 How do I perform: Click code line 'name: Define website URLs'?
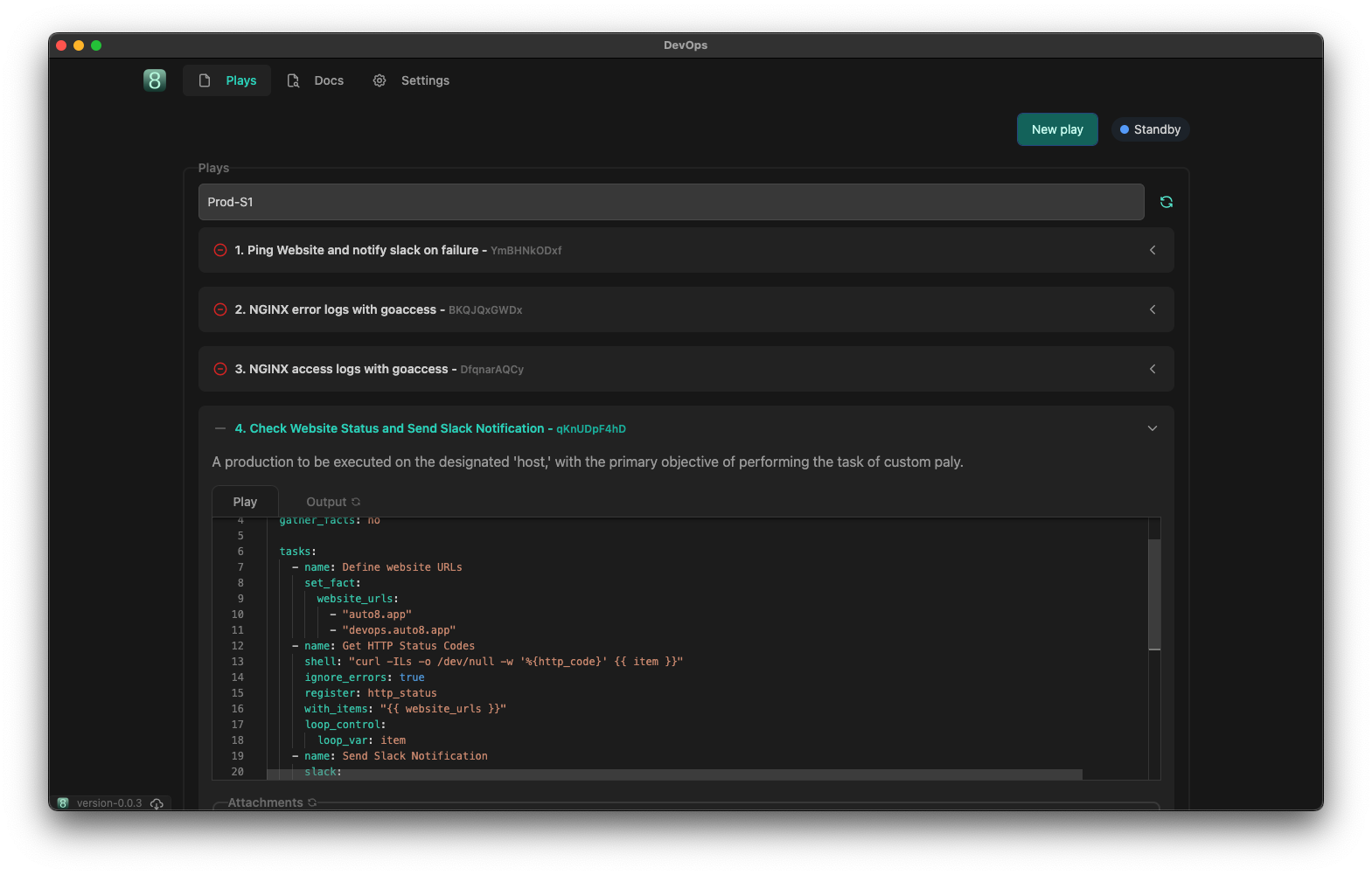383,567
